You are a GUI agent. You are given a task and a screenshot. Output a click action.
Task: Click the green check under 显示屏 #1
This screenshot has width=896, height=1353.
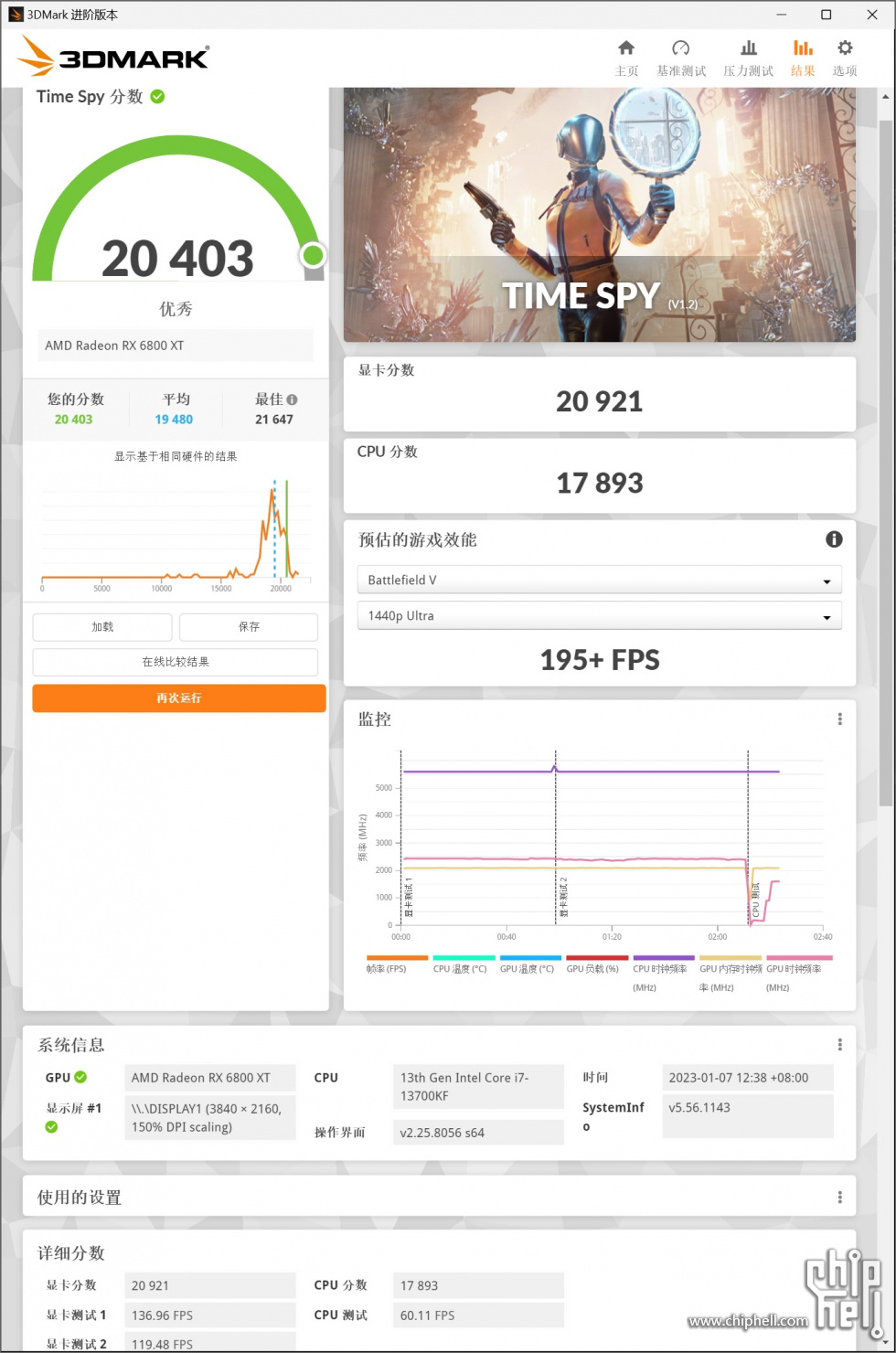point(51,1127)
